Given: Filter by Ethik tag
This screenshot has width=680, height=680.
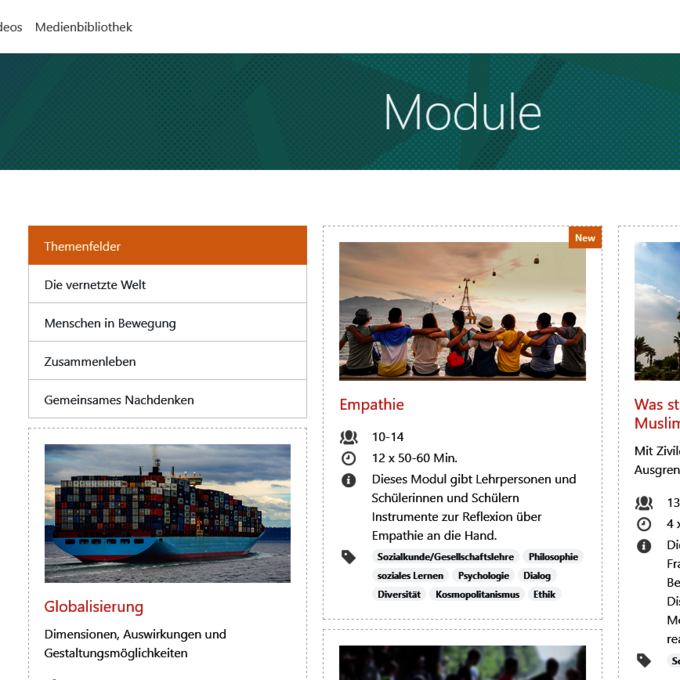Looking at the screenshot, I should tap(544, 594).
